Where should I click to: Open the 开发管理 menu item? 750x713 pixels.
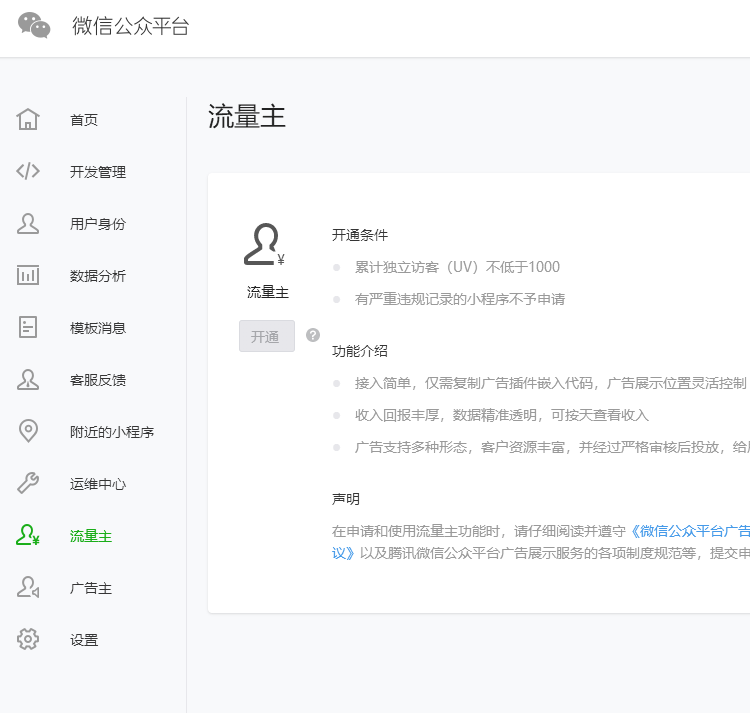pos(98,172)
